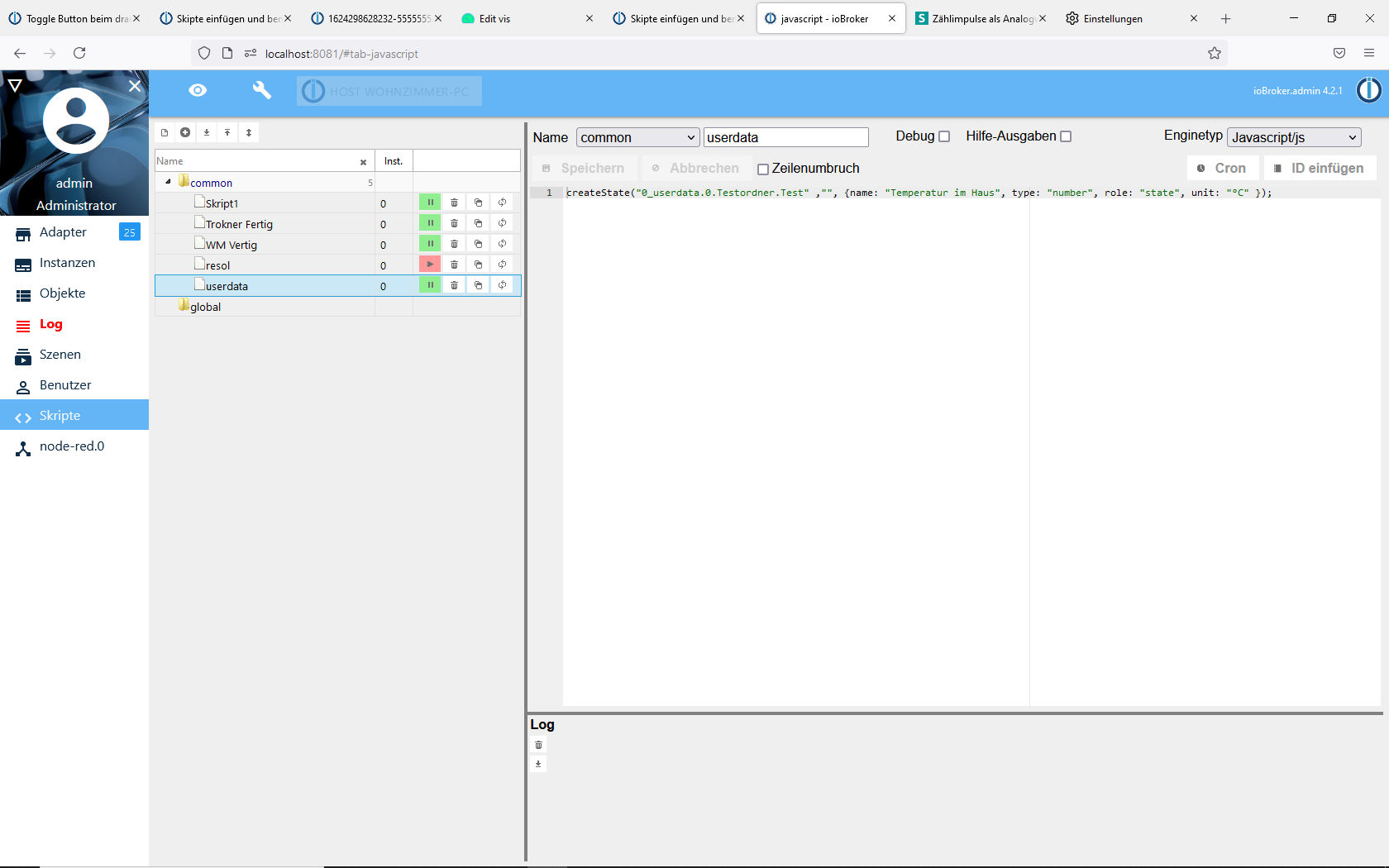This screenshot has width=1389, height=868.
Task: Click the ioBroker logo at top right
Action: [1369, 90]
